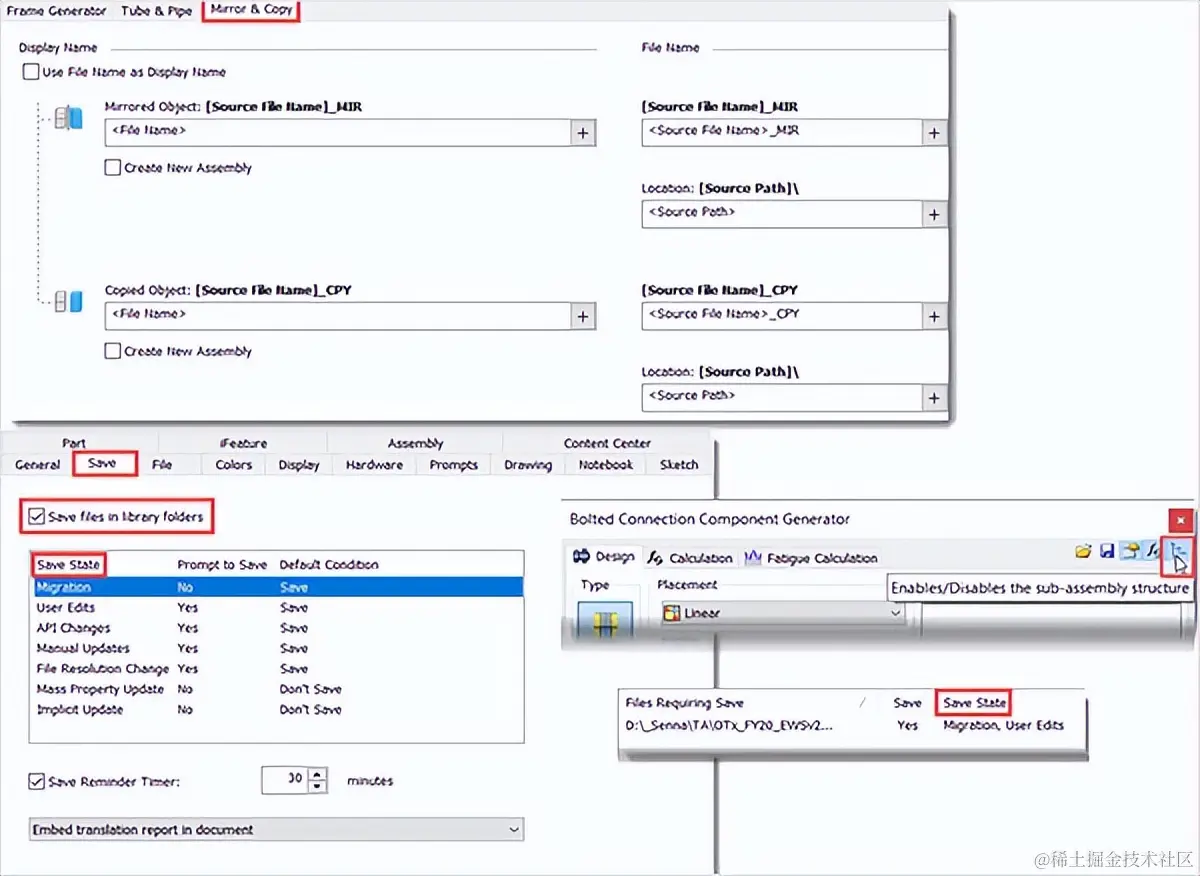Image resolution: width=1200 pixels, height=876 pixels.
Task: Switch to the File tab
Action: pos(162,465)
